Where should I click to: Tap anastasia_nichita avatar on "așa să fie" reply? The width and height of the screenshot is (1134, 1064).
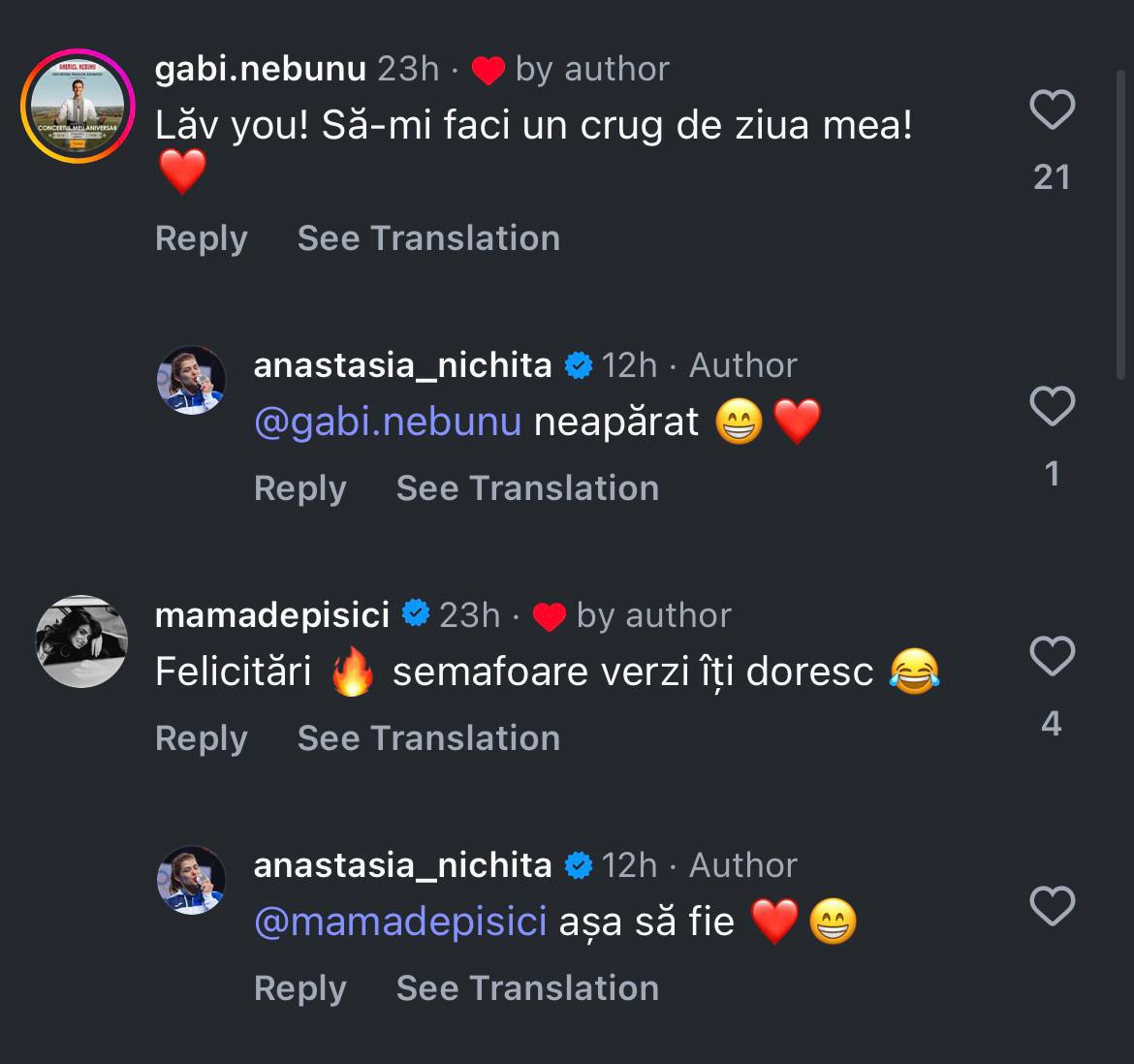[191, 879]
